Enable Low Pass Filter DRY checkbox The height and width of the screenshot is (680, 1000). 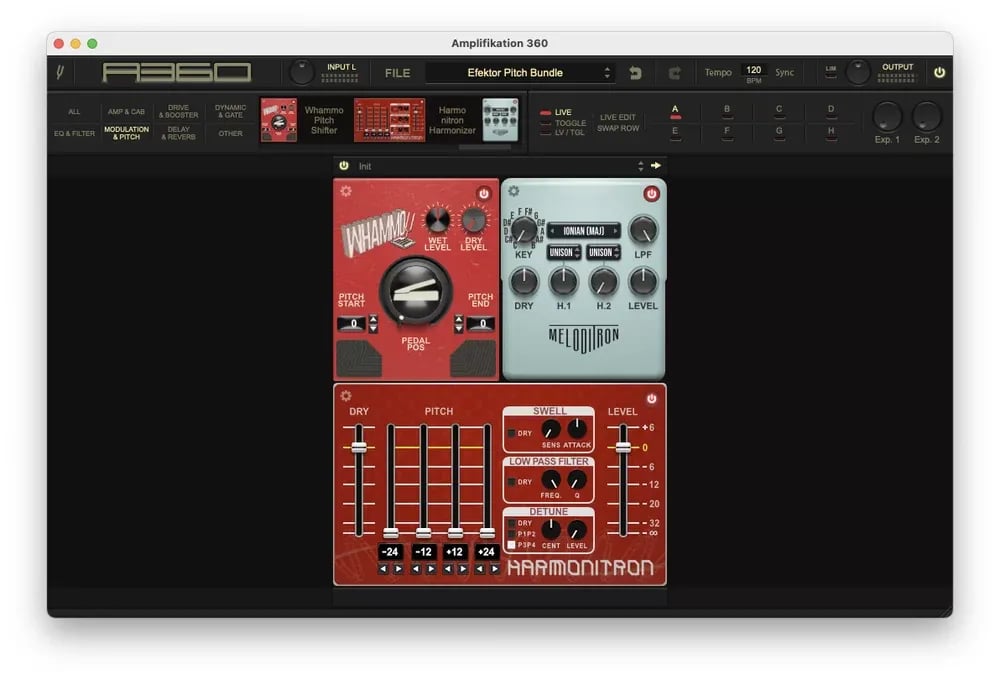[511, 482]
